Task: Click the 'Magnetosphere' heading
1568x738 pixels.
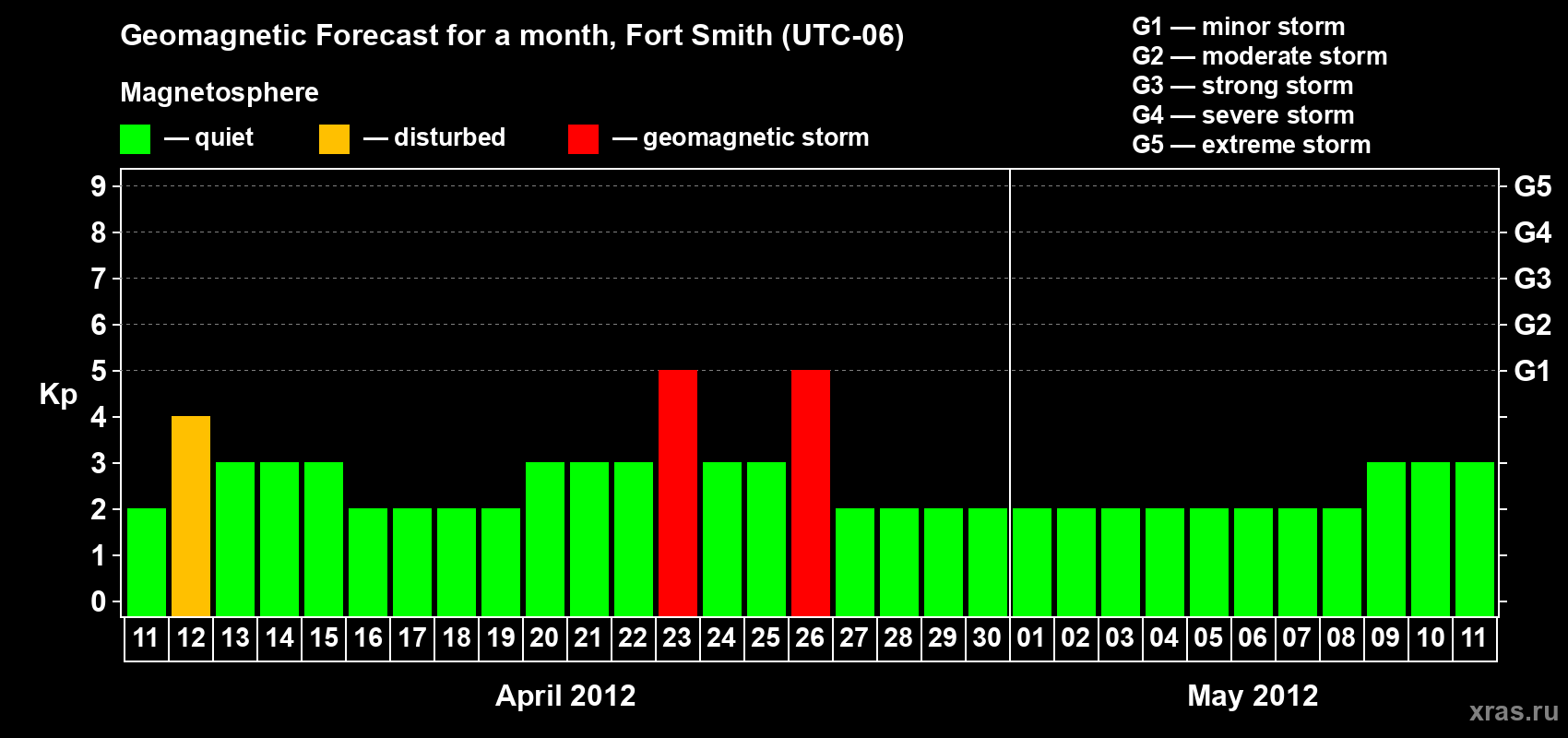Action: point(220,92)
